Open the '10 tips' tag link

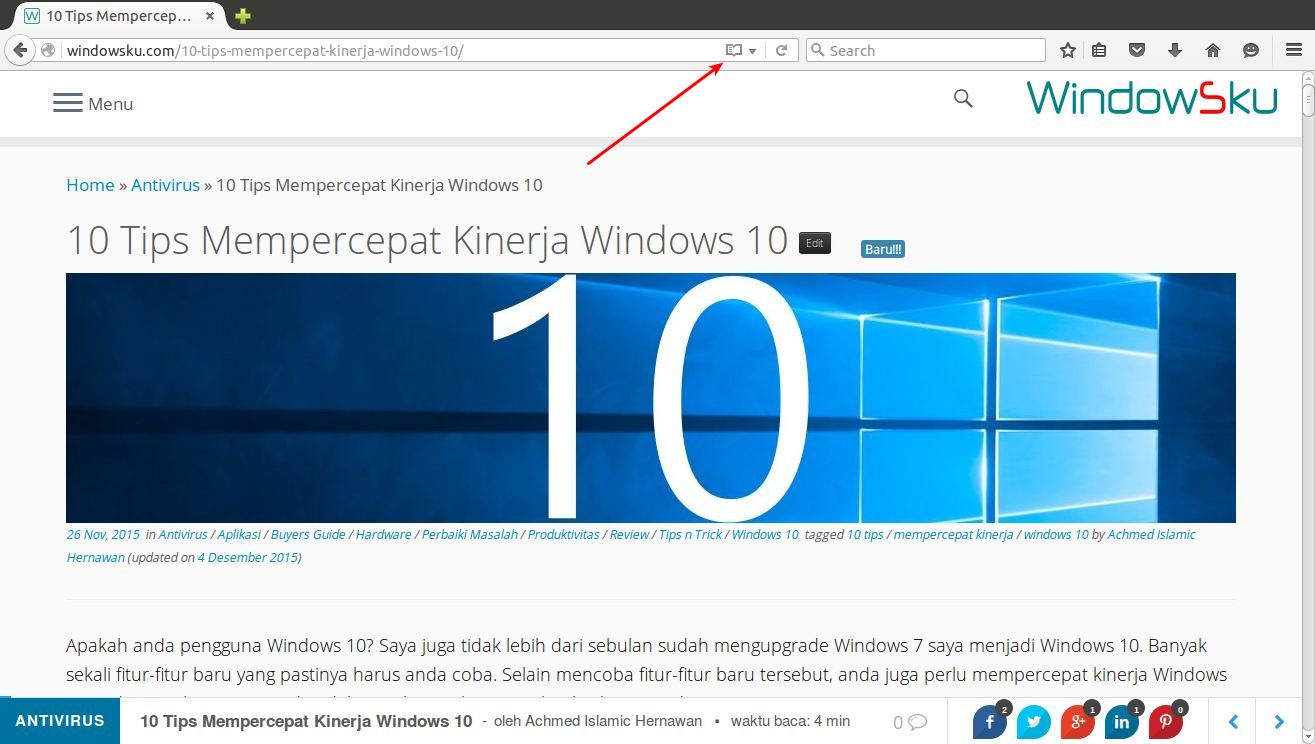[865, 534]
